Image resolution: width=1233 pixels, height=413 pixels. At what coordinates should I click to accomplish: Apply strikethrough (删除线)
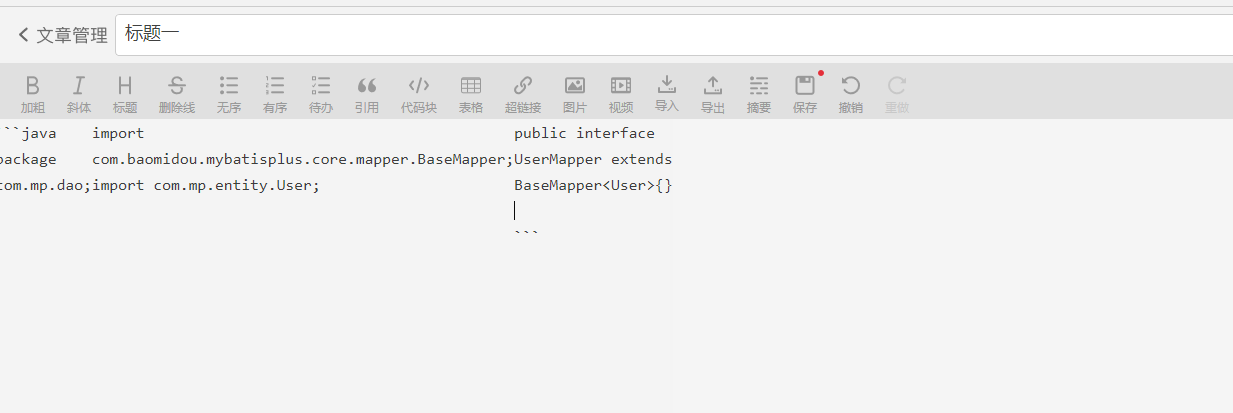click(x=177, y=95)
